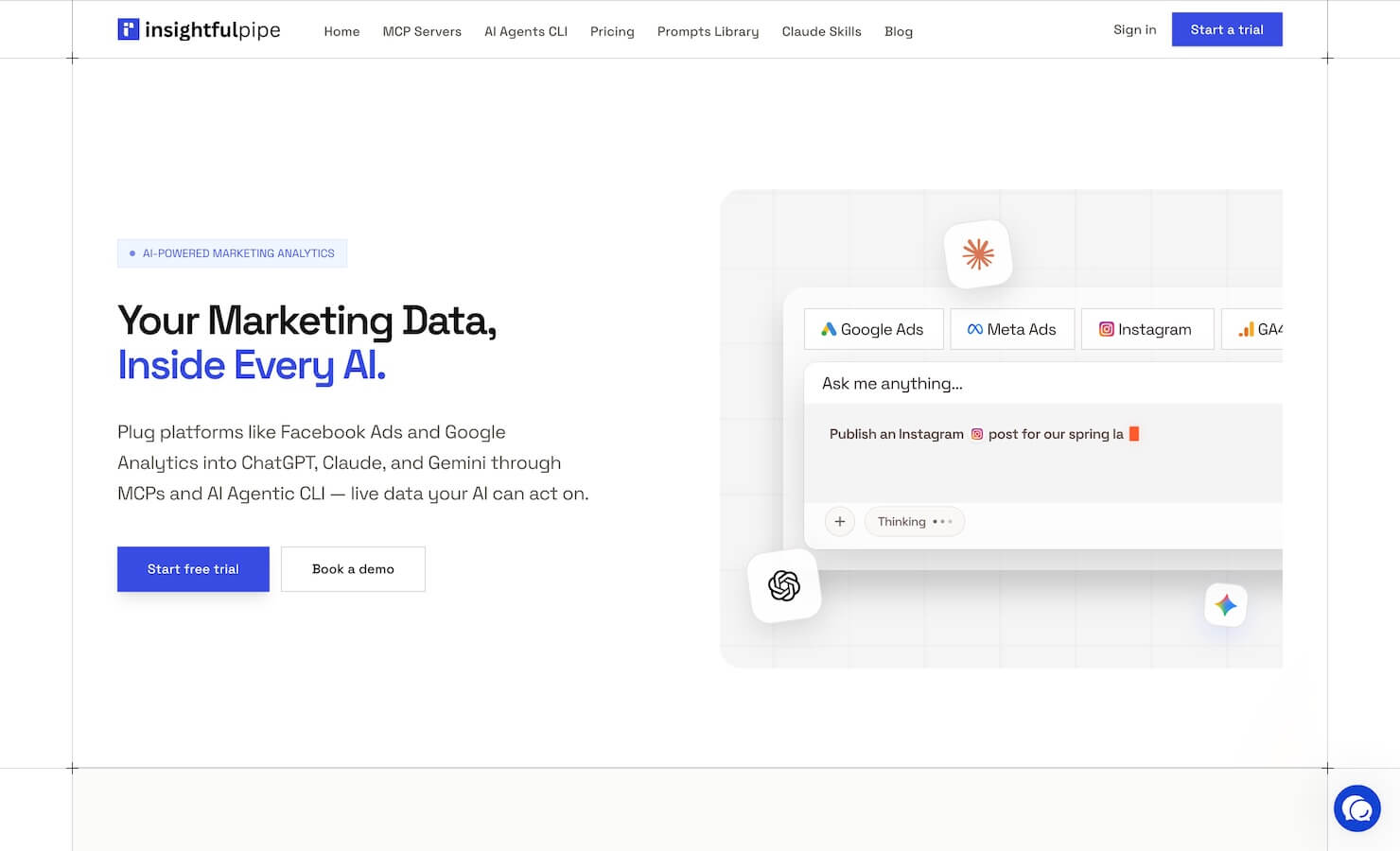Click the insightfulpipe logo icon
The image size is (1400, 851).
tap(128, 29)
